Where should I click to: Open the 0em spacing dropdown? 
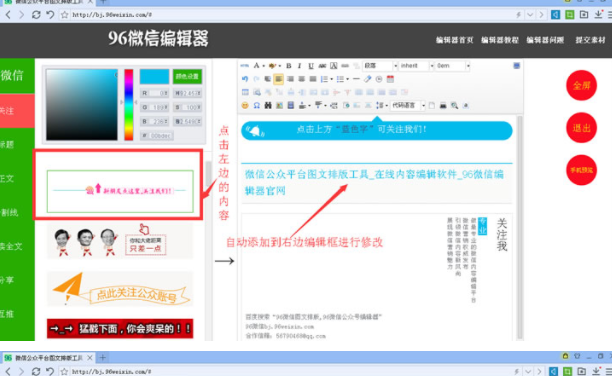452,66
